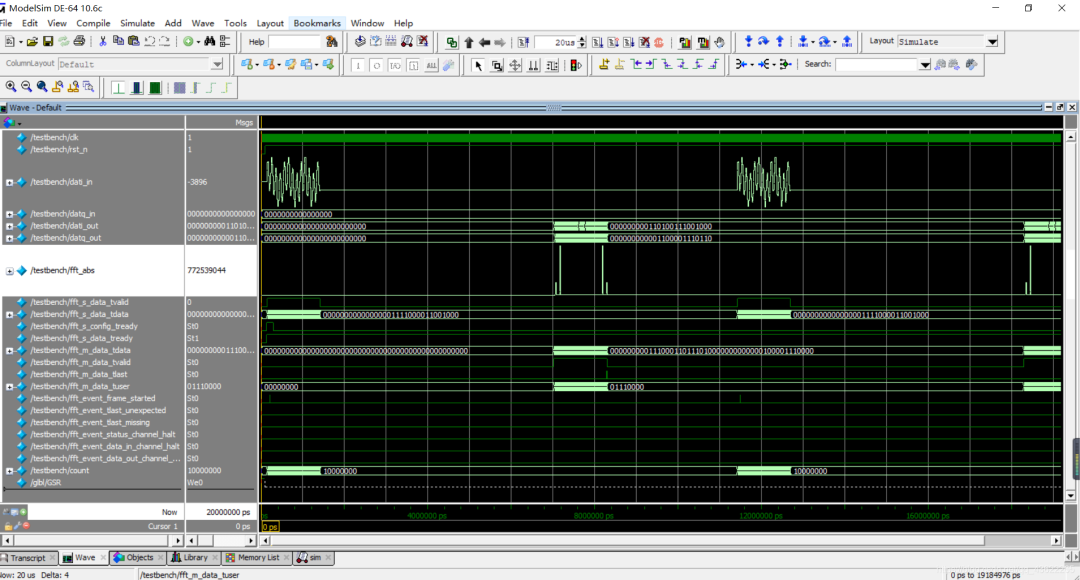Click the Zoom Out magnifier icon

point(26,87)
